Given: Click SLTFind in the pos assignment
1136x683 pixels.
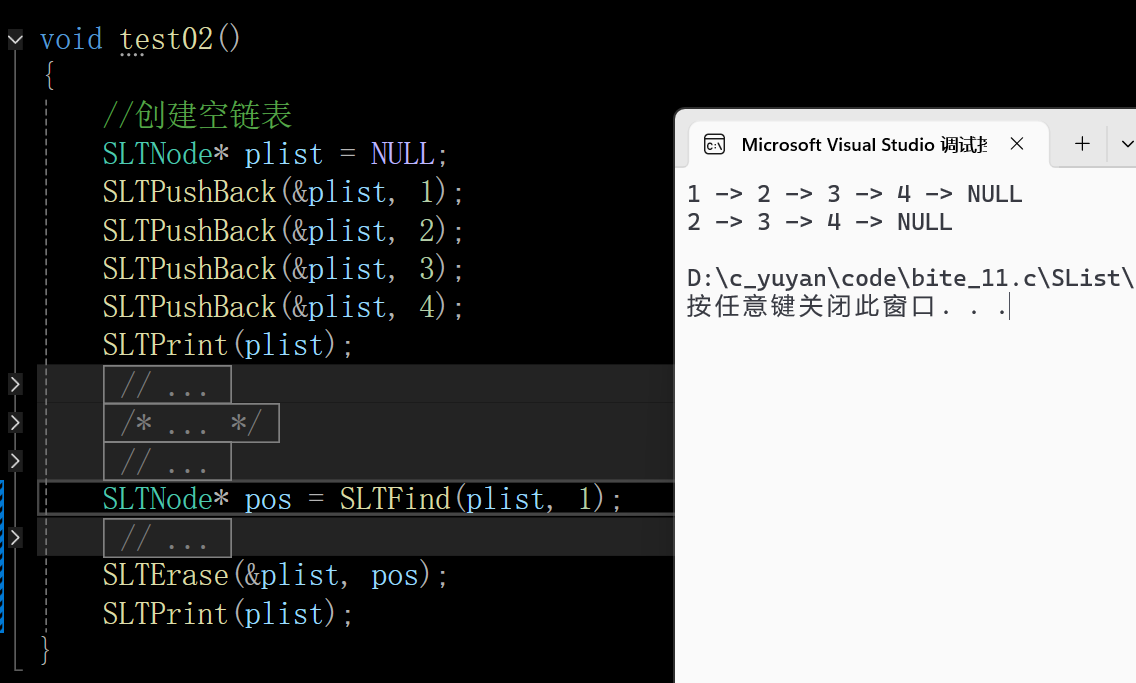Looking at the screenshot, I should pos(395,499).
